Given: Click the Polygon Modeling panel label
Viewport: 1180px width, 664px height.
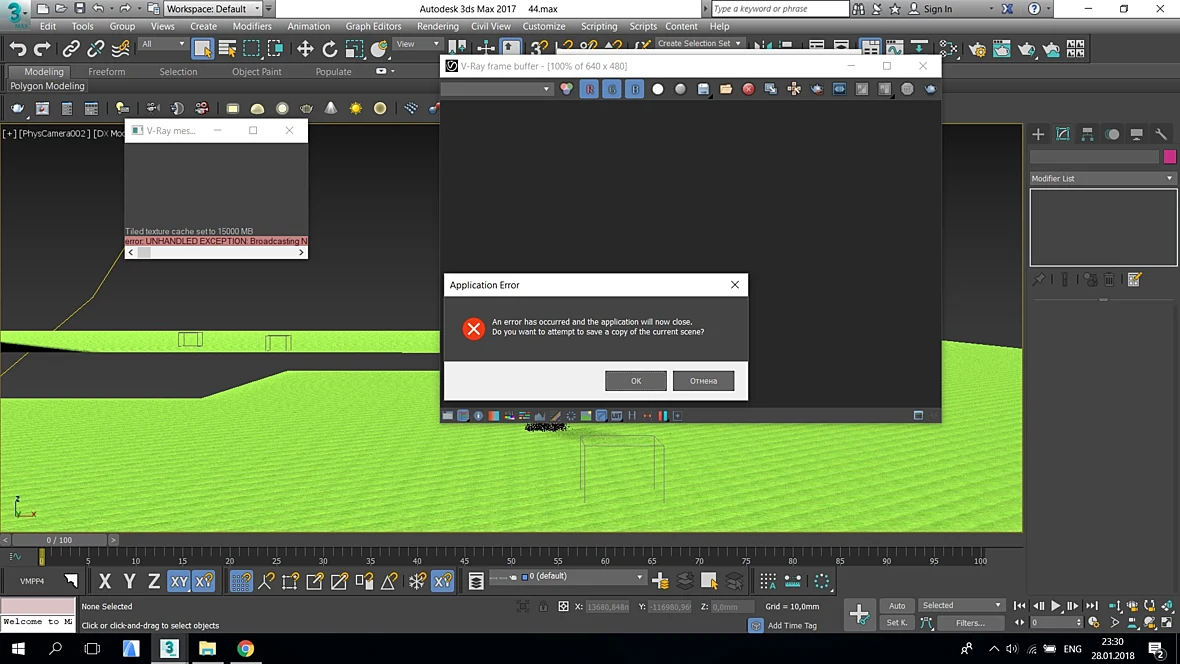Looking at the screenshot, I should click(x=47, y=86).
